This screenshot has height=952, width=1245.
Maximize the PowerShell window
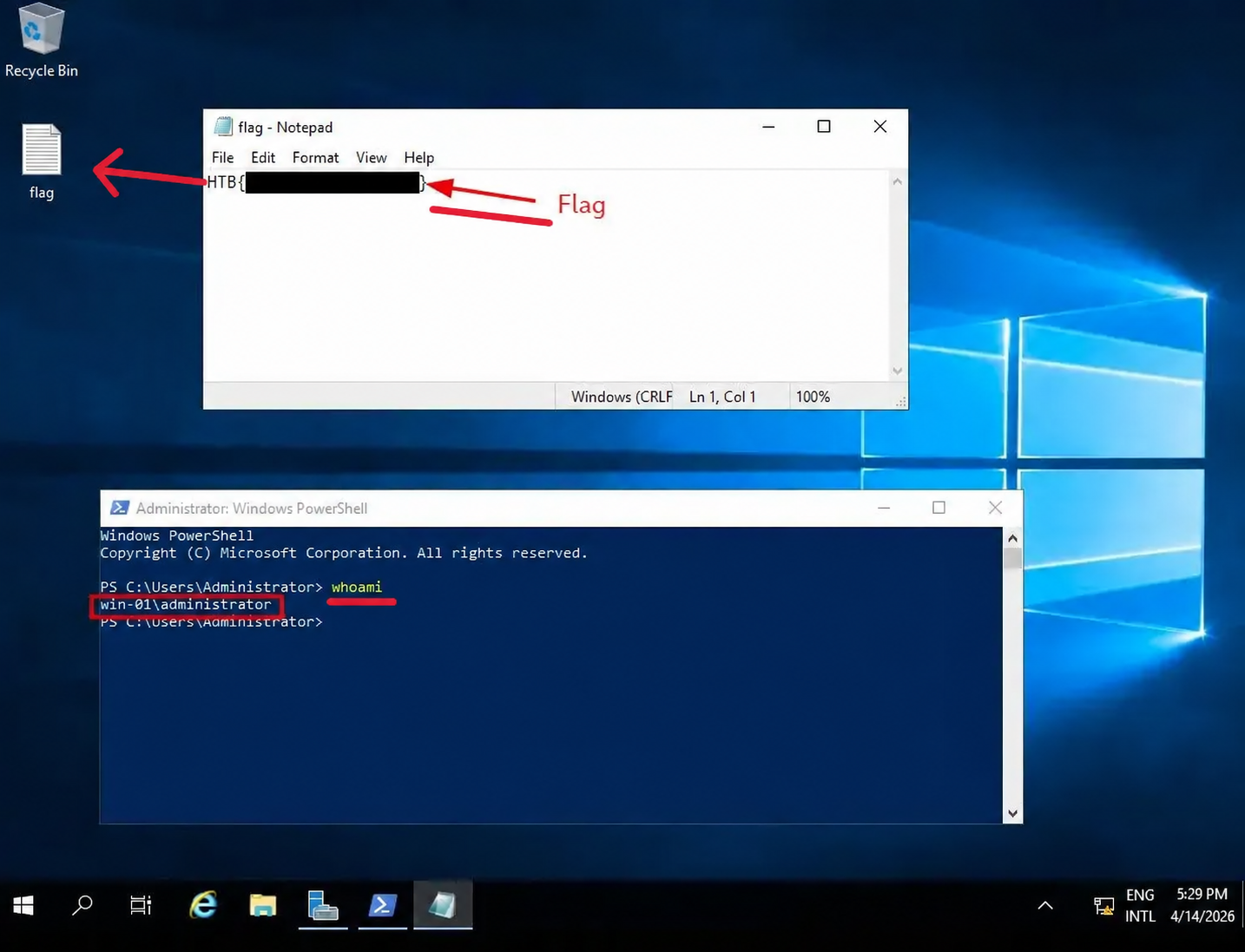click(x=939, y=508)
